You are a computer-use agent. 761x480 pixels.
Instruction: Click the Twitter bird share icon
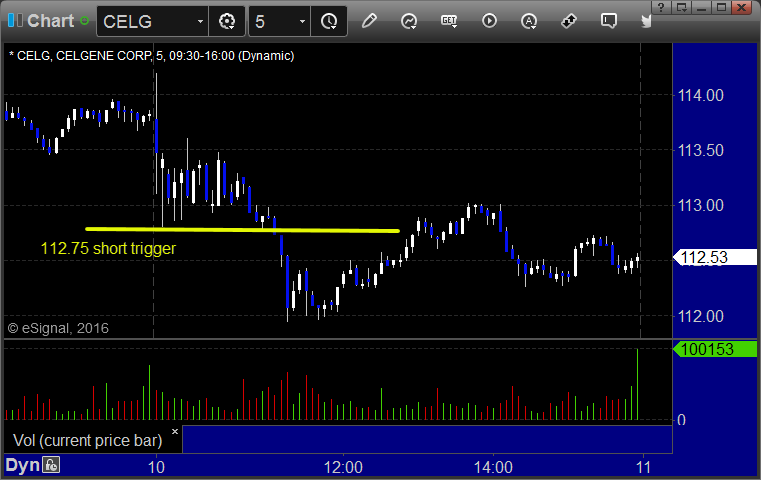646,21
